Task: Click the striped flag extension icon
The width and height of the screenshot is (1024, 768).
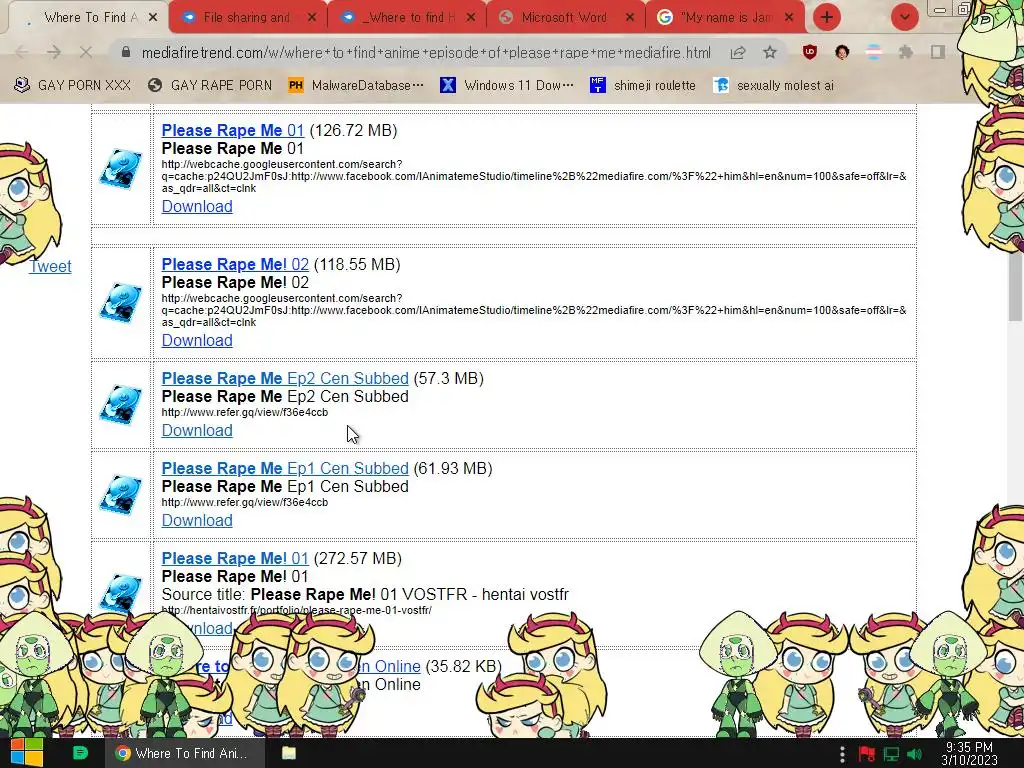Action: (874, 52)
